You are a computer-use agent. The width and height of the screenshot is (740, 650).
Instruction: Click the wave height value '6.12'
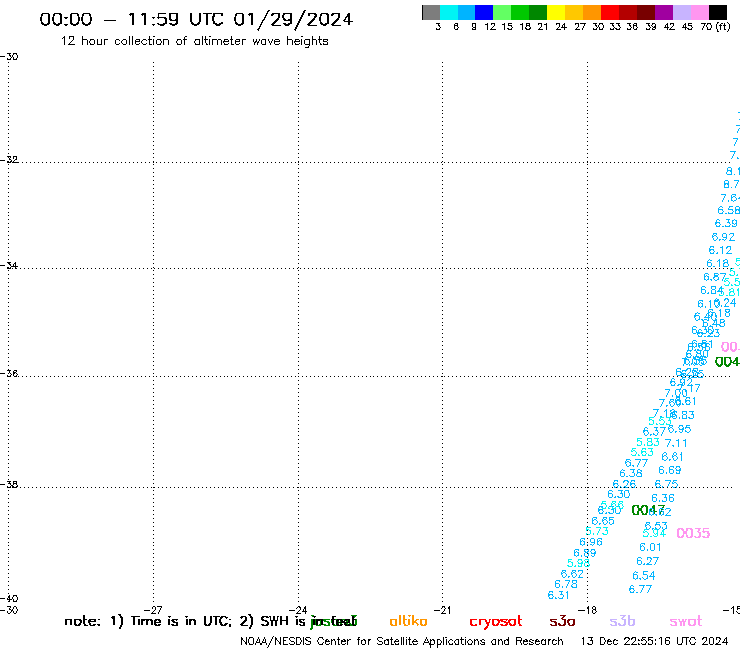[x=720, y=250]
